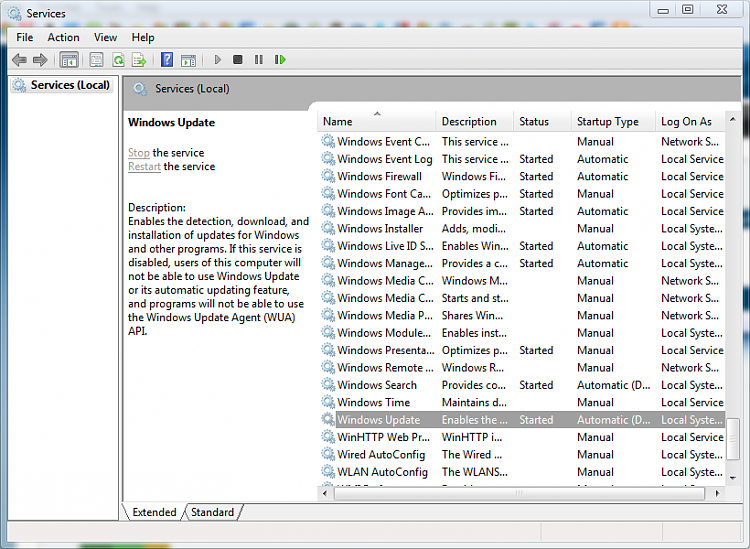The height and width of the screenshot is (549, 750).
Task: Select the Windows Image A... service row
Action: tap(522, 211)
